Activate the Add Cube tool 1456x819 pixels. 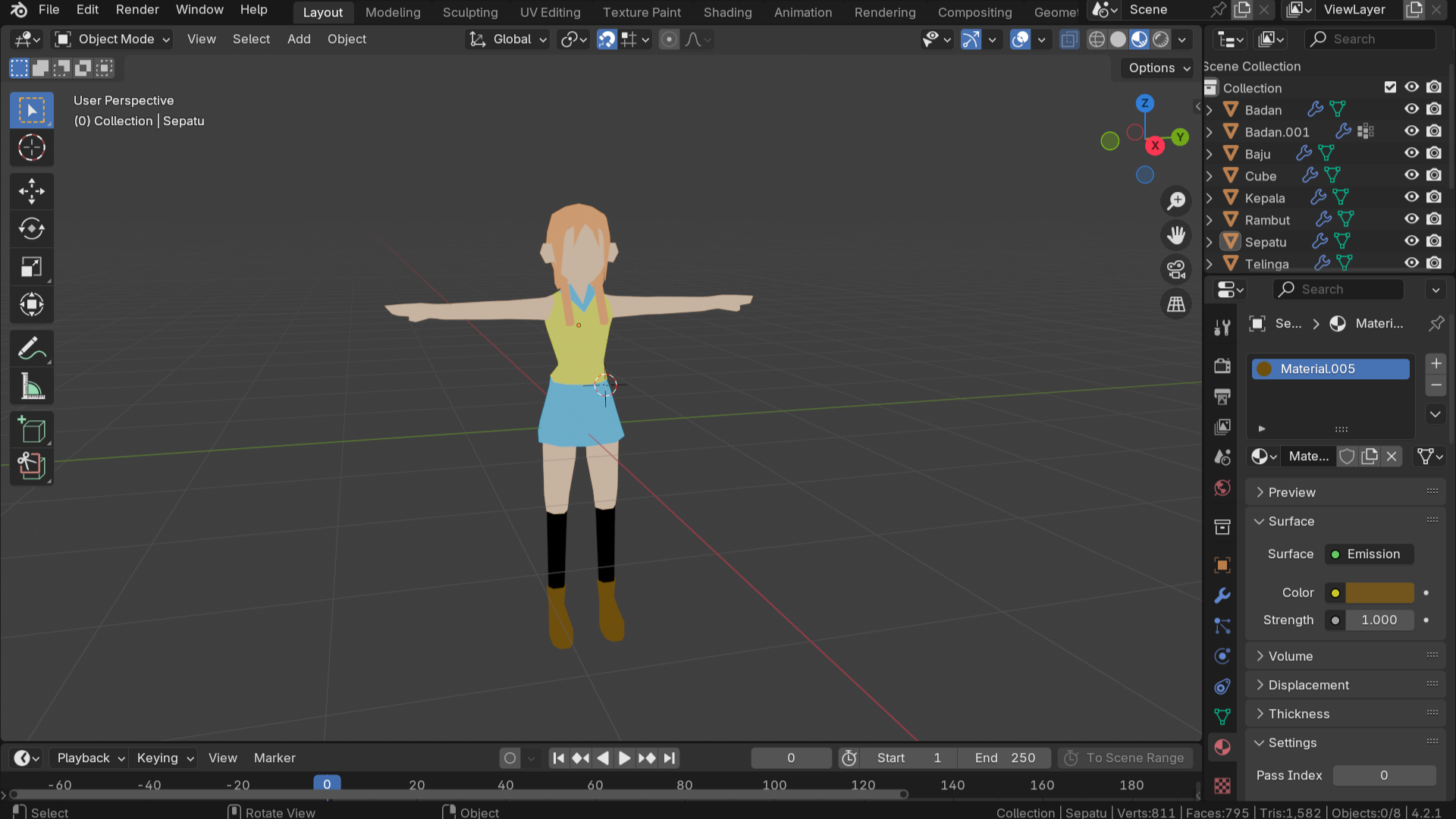(x=31, y=430)
